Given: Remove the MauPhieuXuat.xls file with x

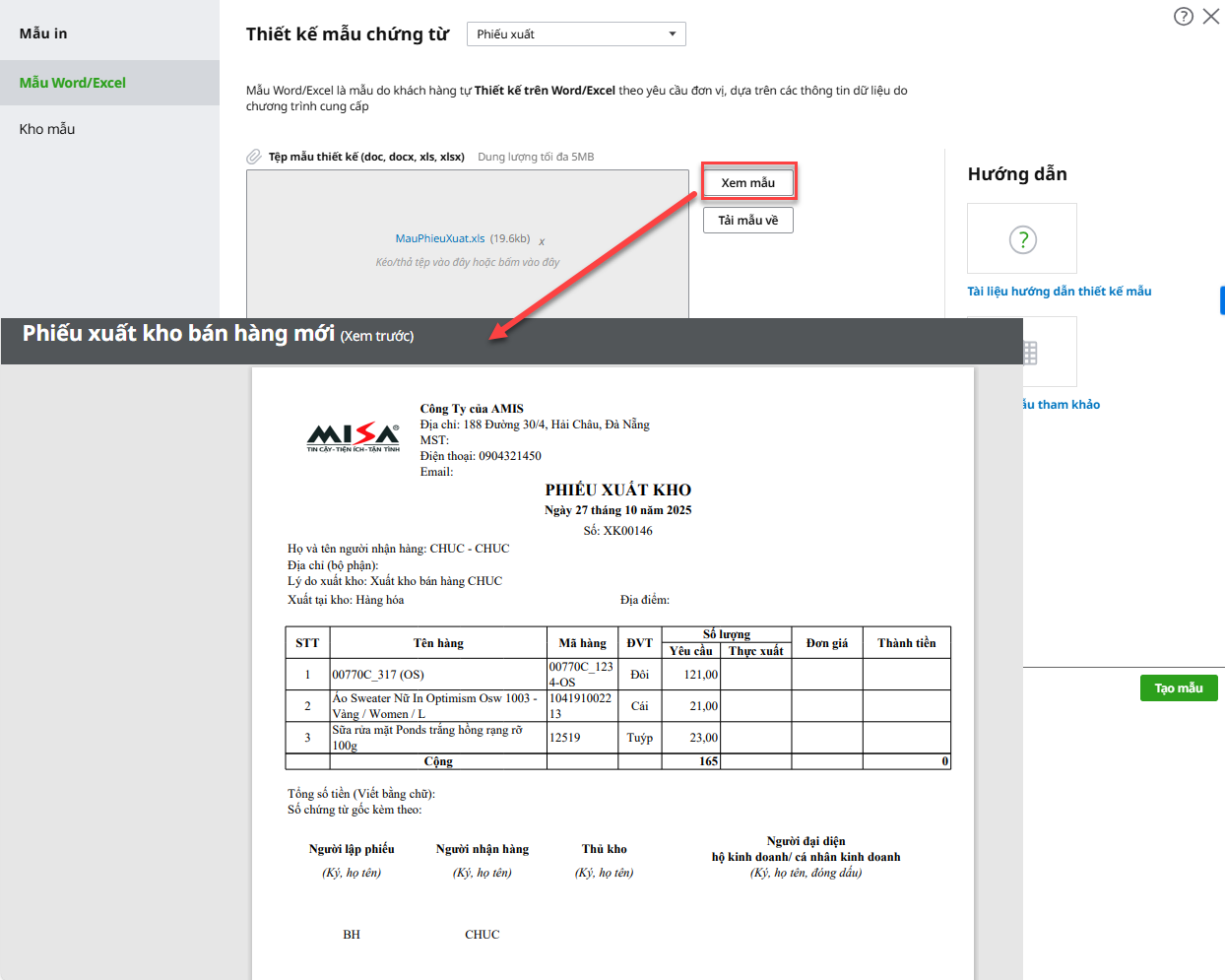Looking at the screenshot, I should click(x=542, y=241).
